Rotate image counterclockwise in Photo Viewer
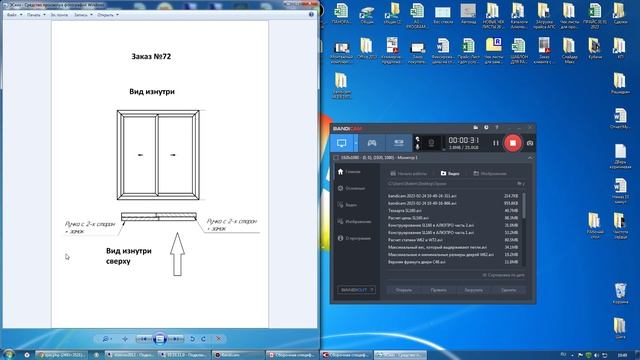640x360 pixels. (x=193, y=339)
